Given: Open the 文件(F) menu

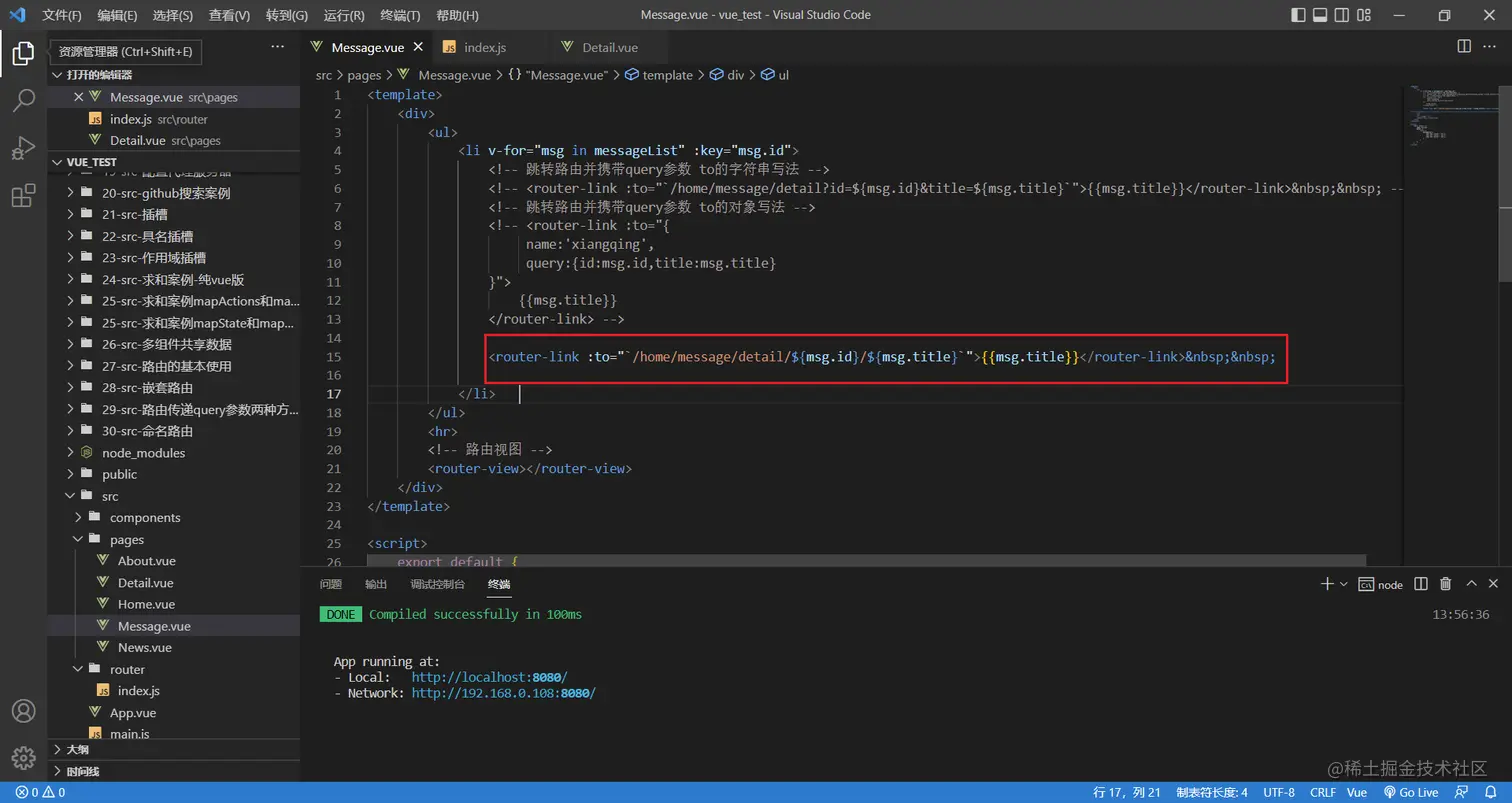Looking at the screenshot, I should (x=62, y=15).
